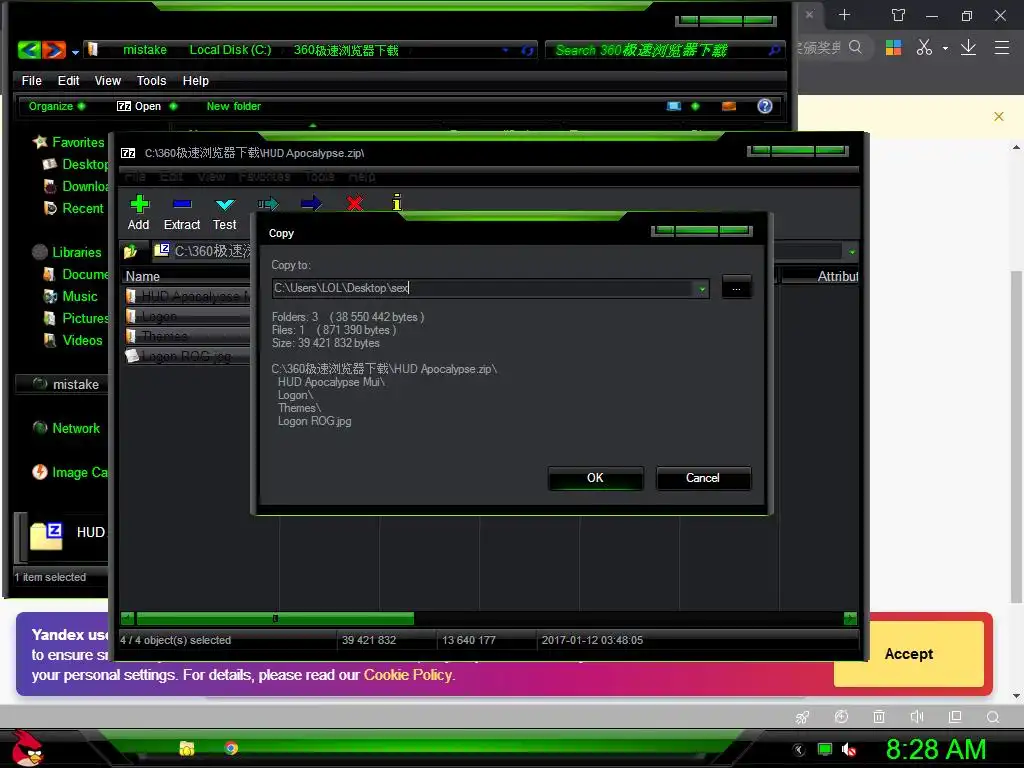Click the Explorer help question mark icon
The width and height of the screenshot is (1024, 768).
tap(765, 106)
